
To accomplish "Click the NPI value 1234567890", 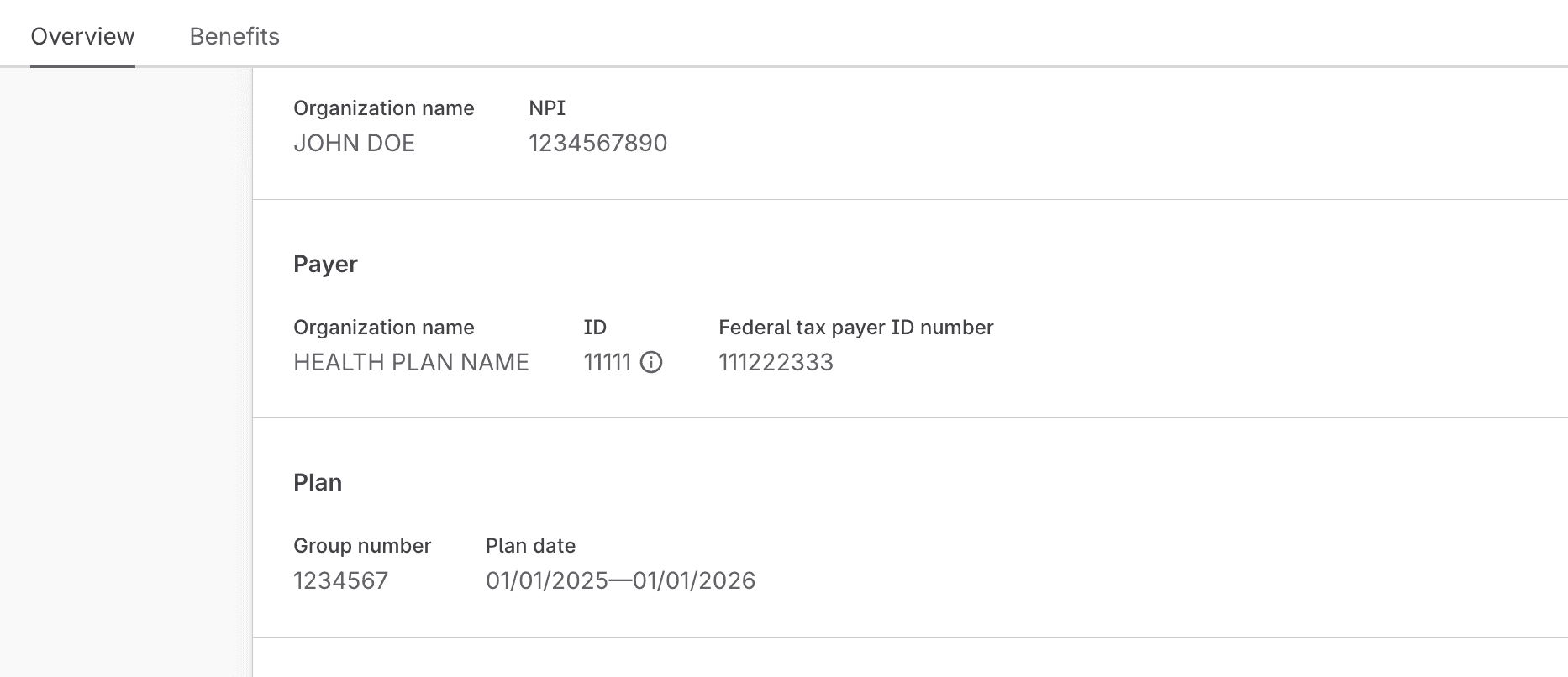I will pyautogui.click(x=597, y=143).
